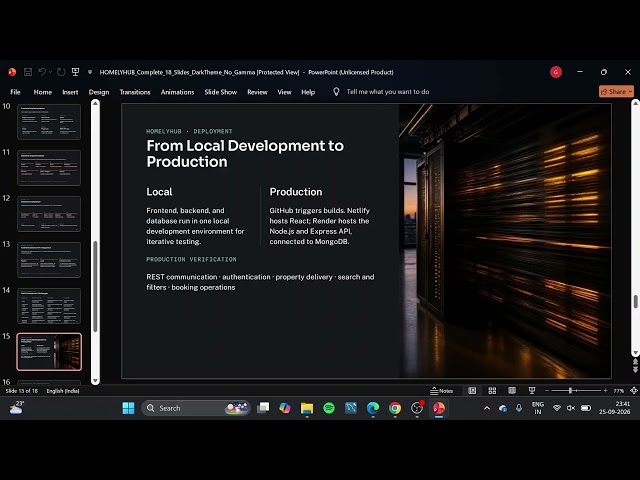Click the Previous Slide double arrow

pyautogui.click(x=635, y=362)
